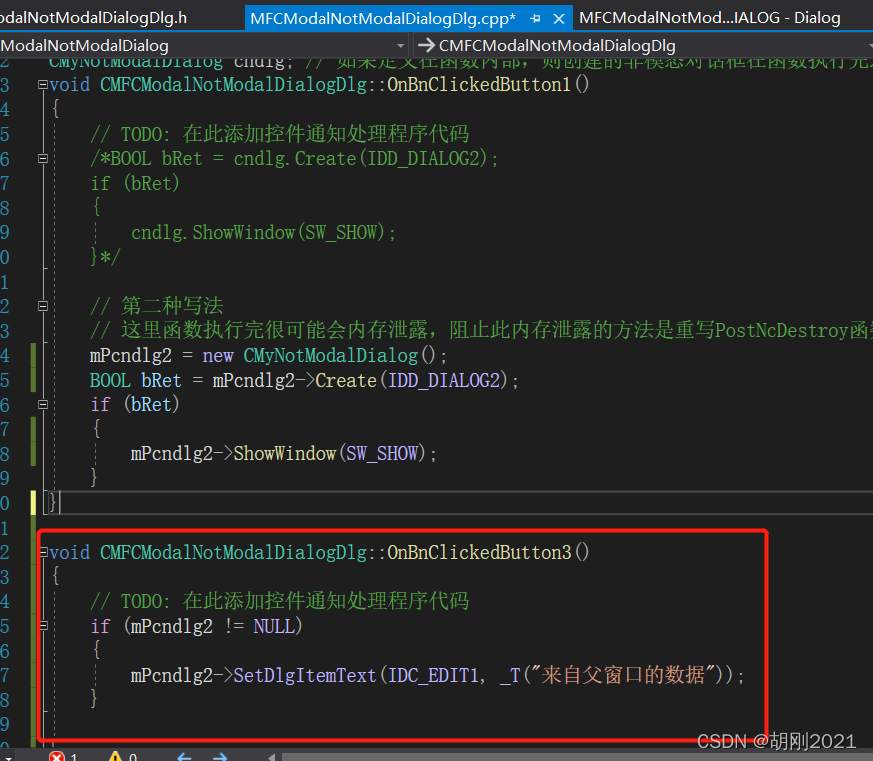Click the 'mPcndlg2->ShowWindow(SW_SHOW);' line

tap(283, 454)
